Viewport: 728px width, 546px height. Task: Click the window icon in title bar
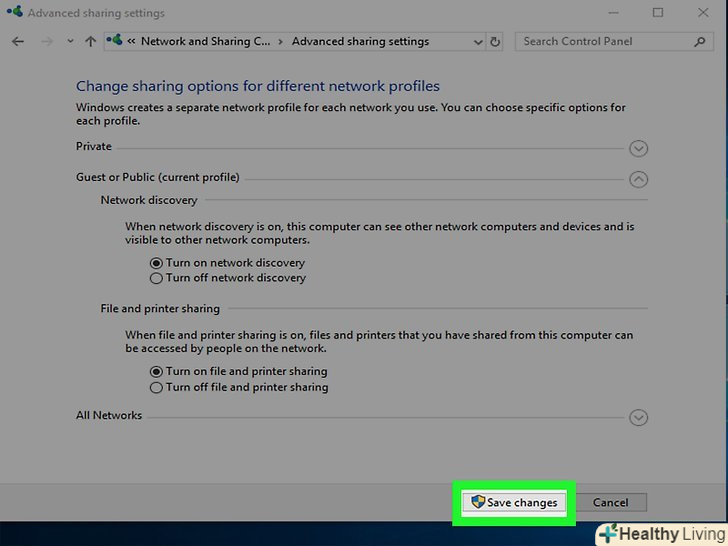click(x=15, y=12)
